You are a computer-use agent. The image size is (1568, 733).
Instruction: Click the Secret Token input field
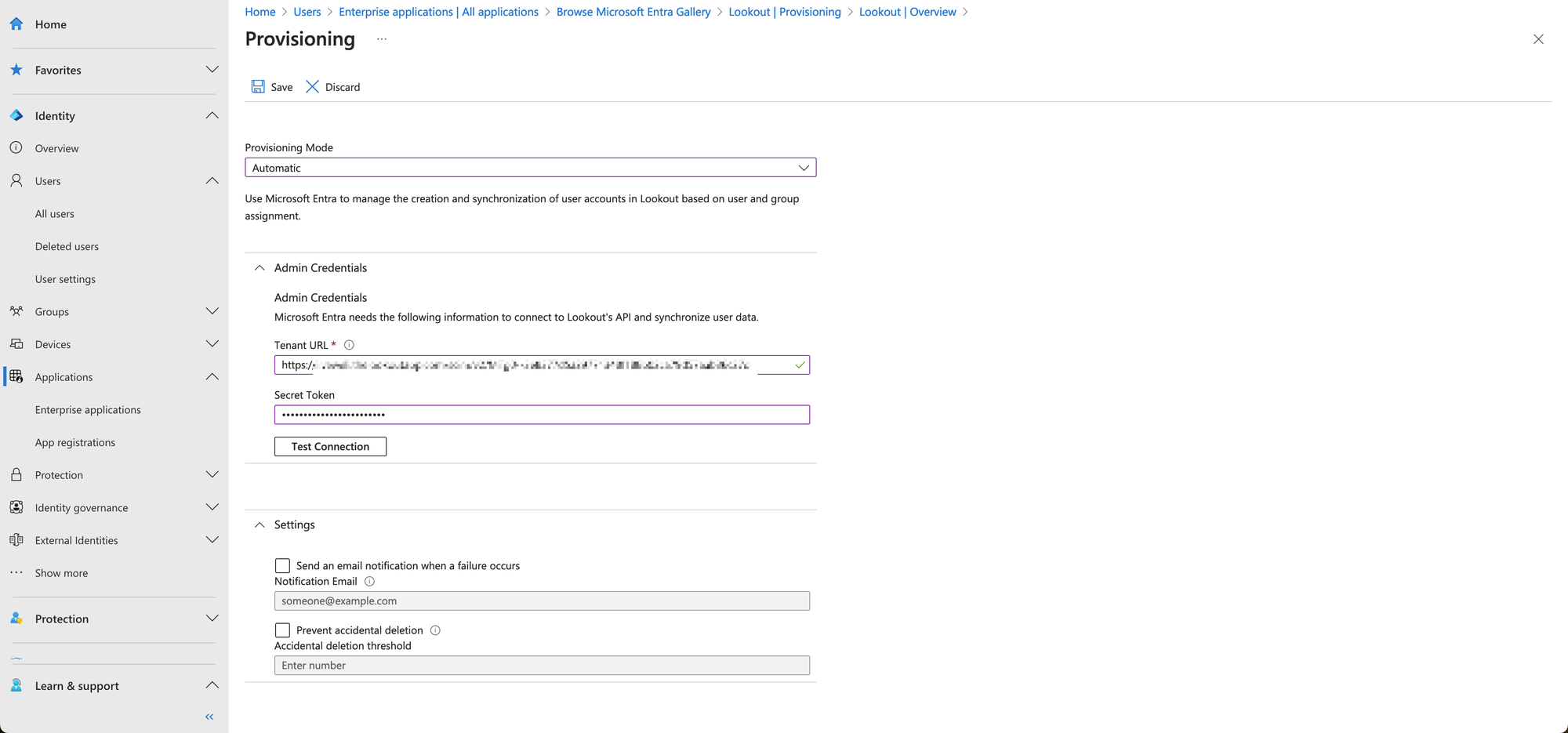click(541, 415)
